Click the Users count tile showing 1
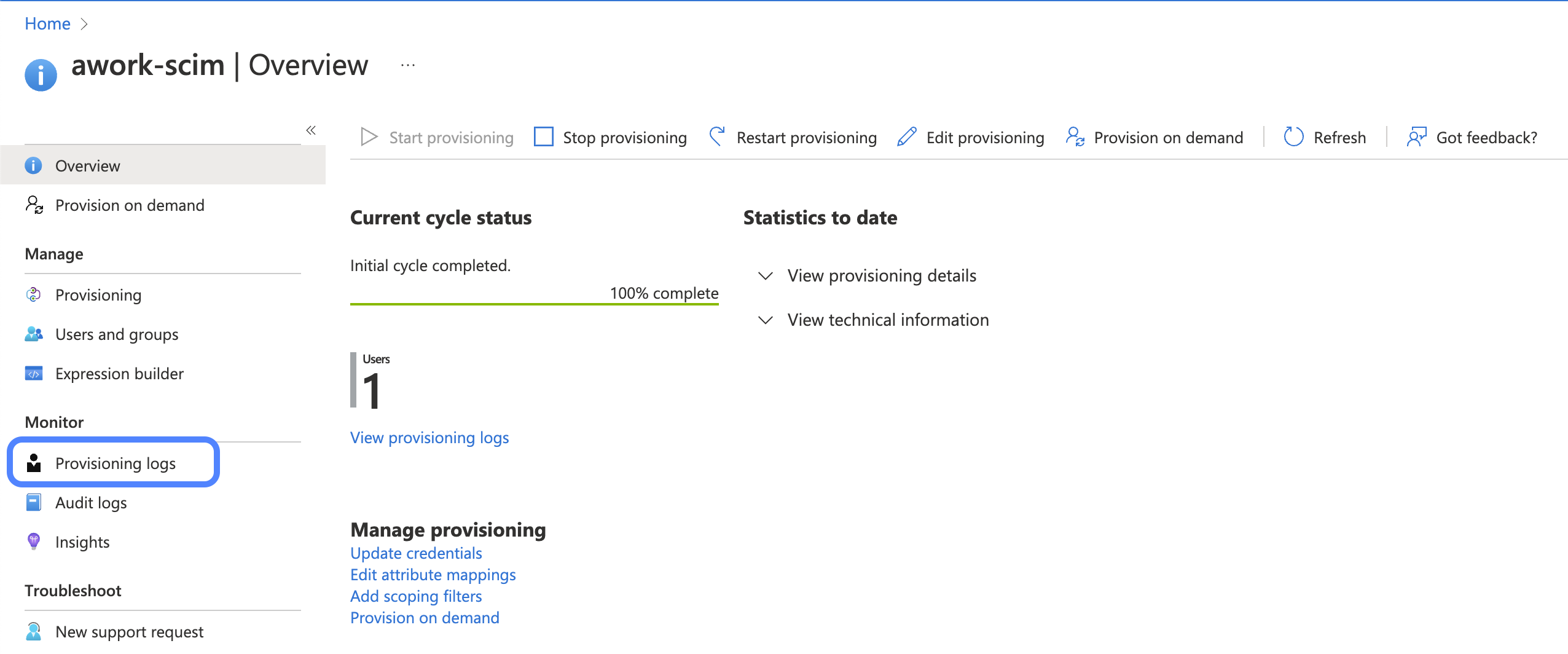The width and height of the screenshot is (1568, 654). 371,380
